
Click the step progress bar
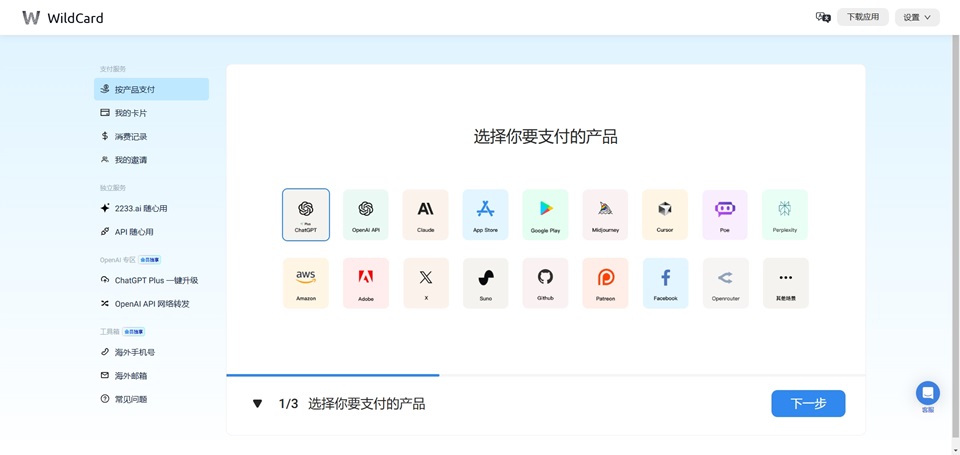333,375
